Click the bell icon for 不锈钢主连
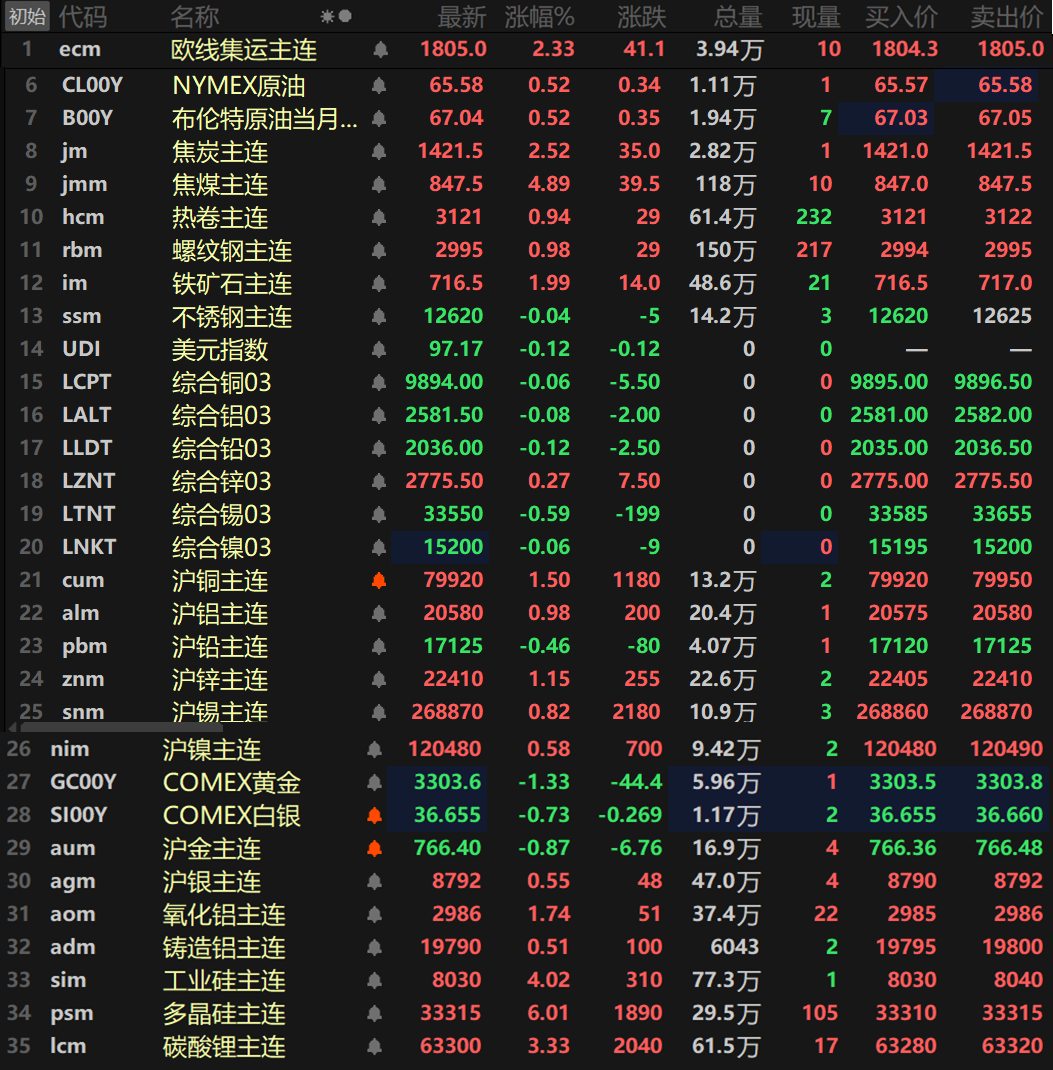 click(379, 316)
